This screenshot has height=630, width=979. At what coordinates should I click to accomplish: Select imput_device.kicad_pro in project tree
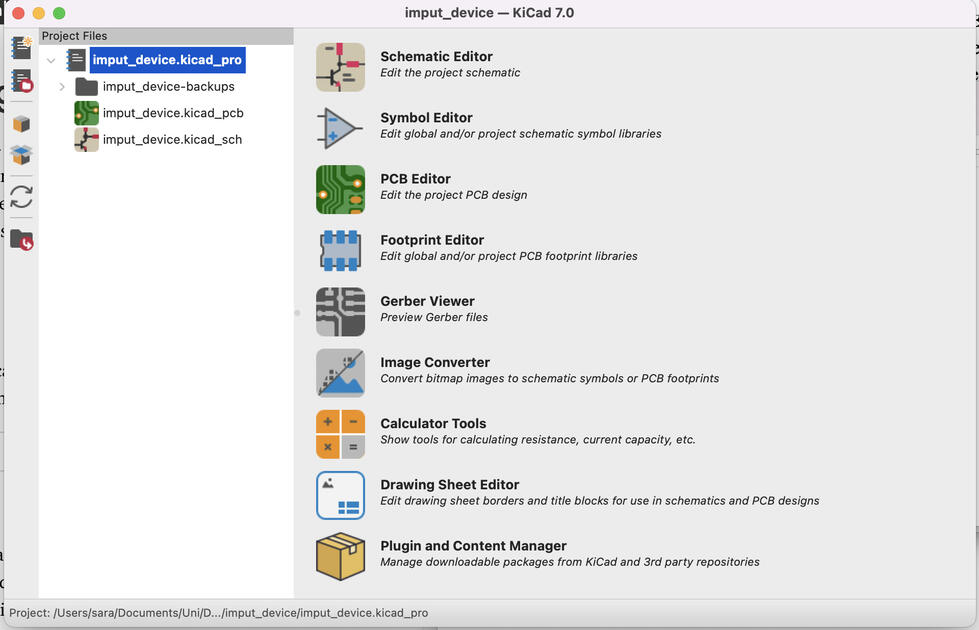[x=167, y=60]
